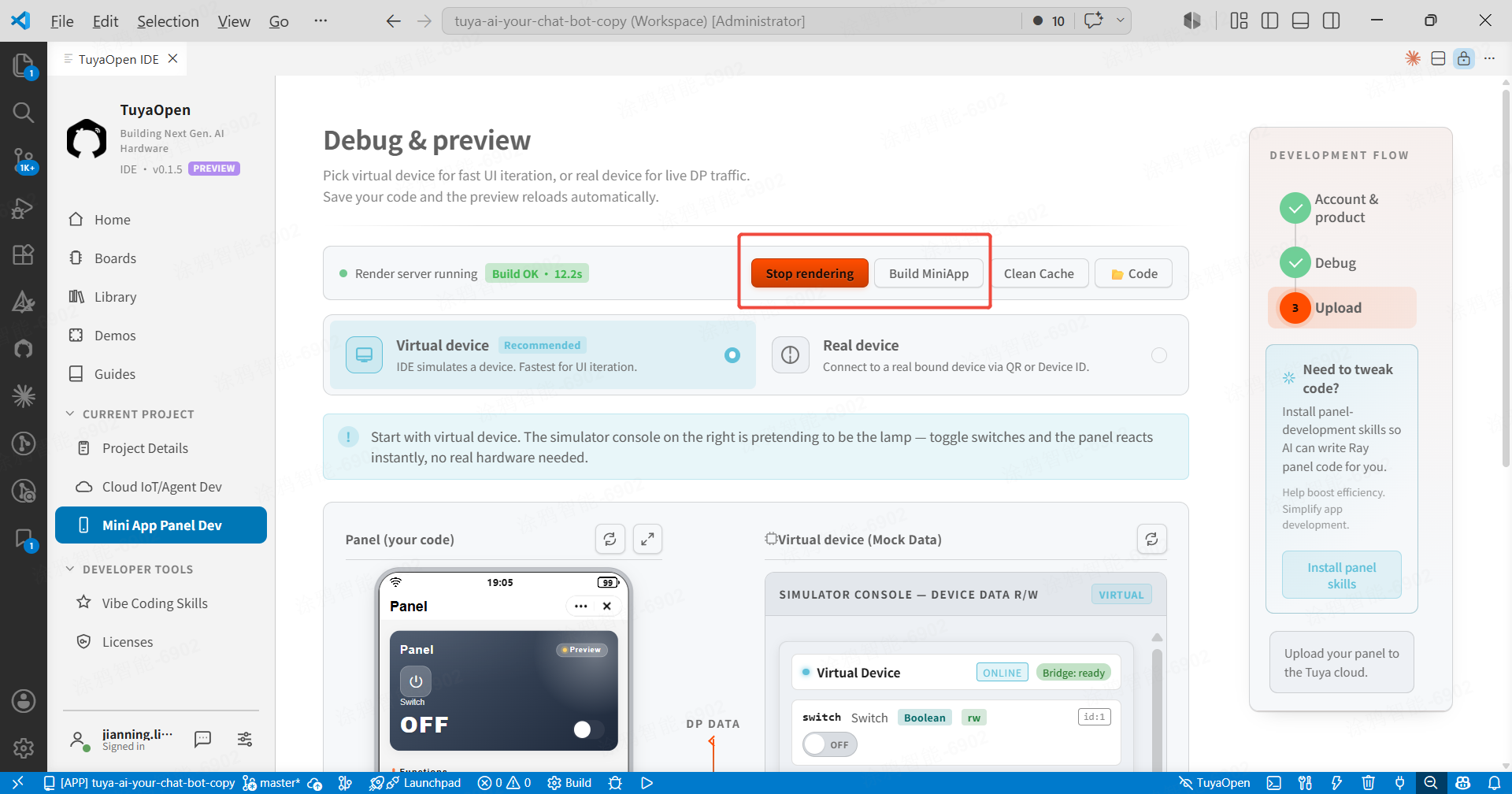Open the feedback chat icon beside user name
The height and width of the screenshot is (794, 1512).
pos(202,739)
